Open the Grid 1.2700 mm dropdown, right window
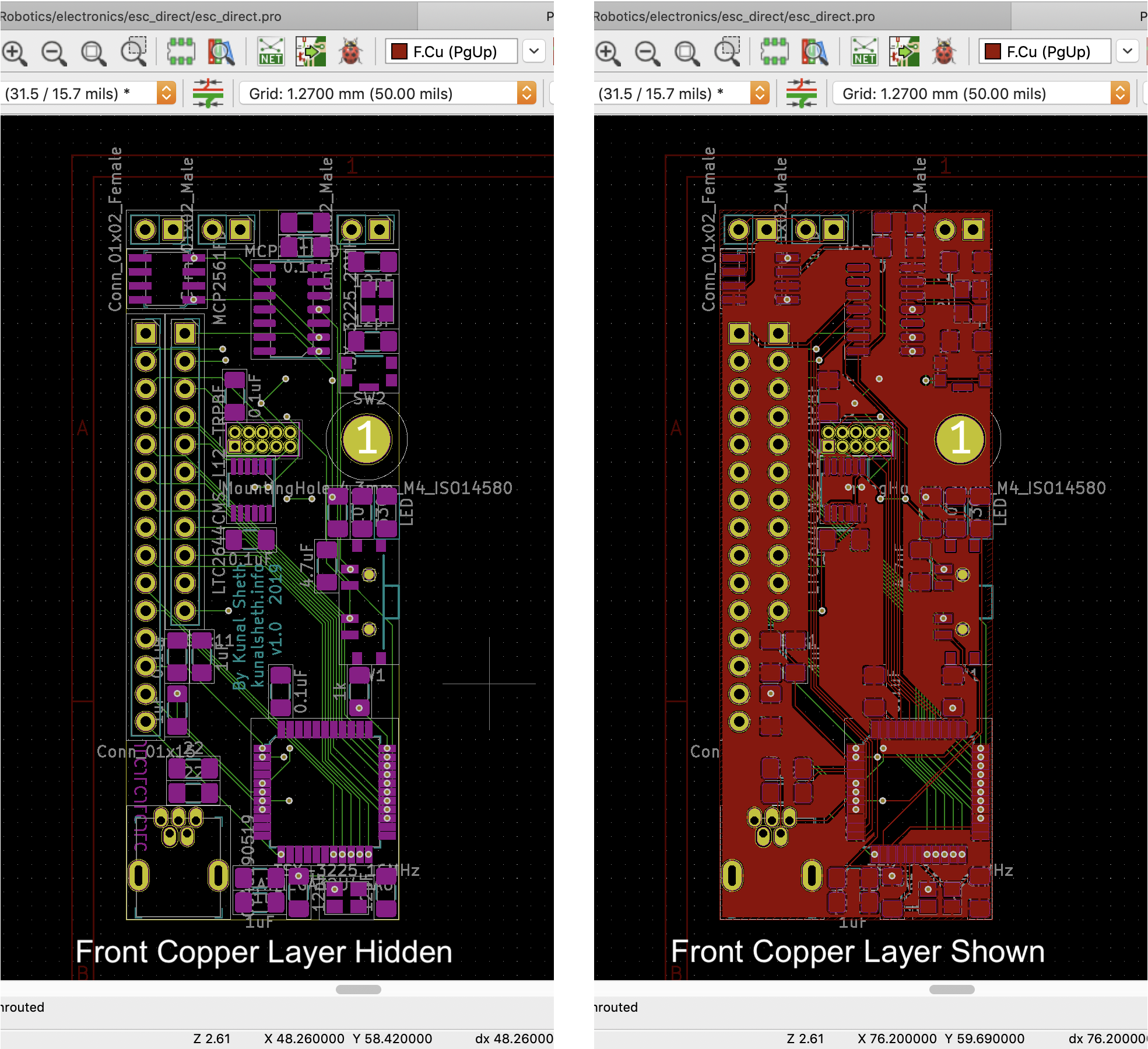1148x1049 pixels. pos(981,93)
